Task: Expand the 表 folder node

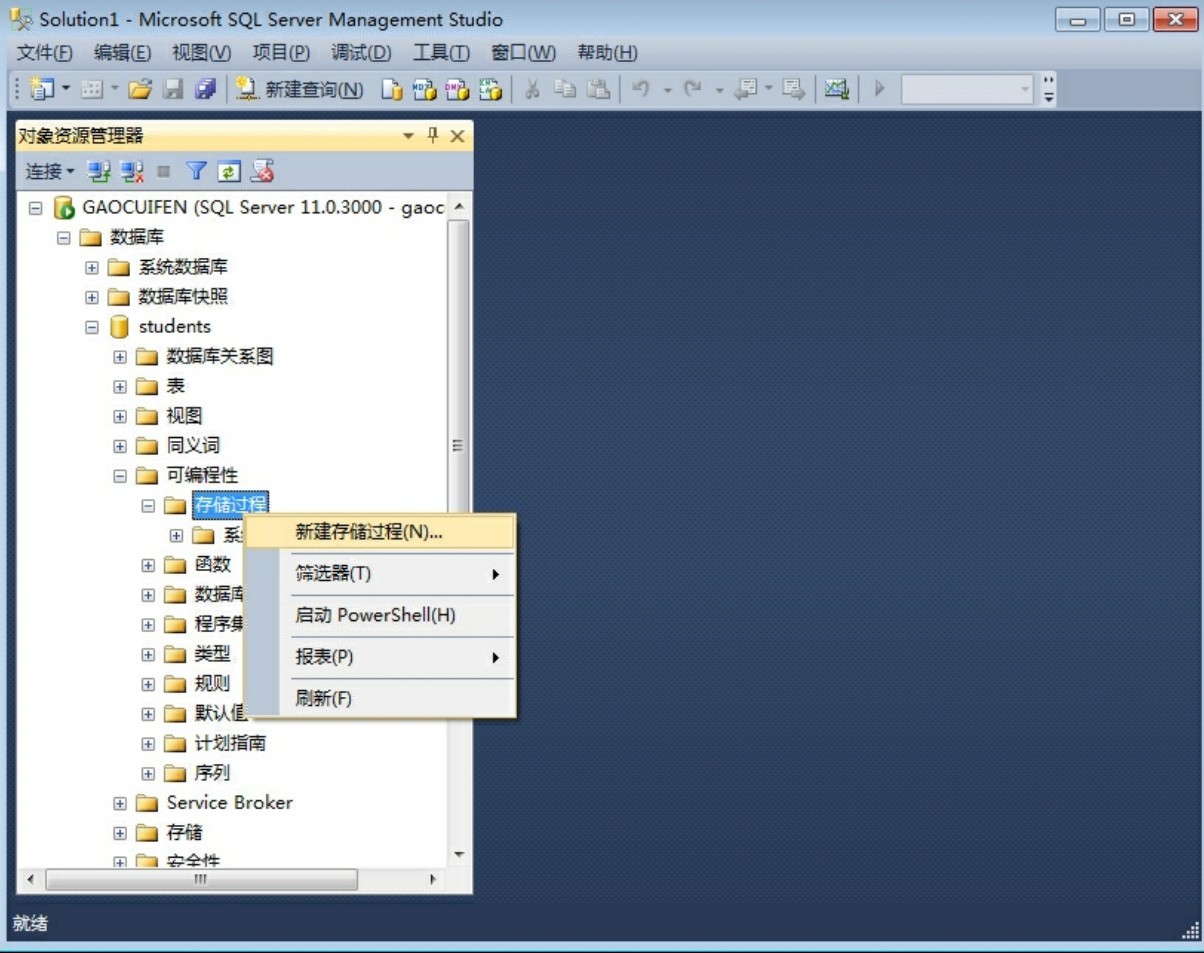Action: pos(120,387)
